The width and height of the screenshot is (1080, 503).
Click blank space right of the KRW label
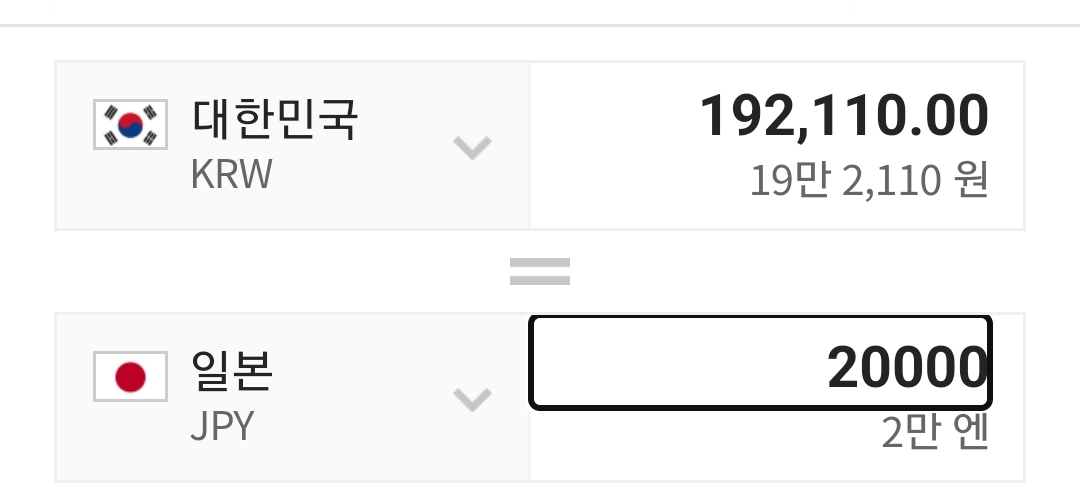360,176
